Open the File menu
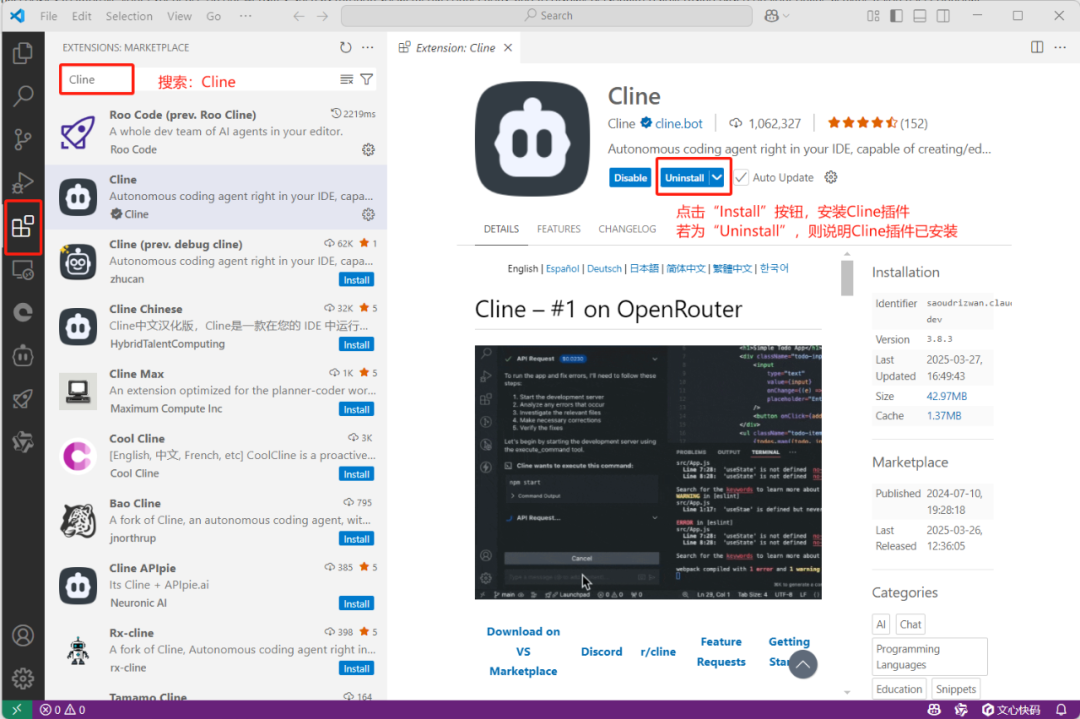Screen dimensions: 1080x719 point(47,15)
